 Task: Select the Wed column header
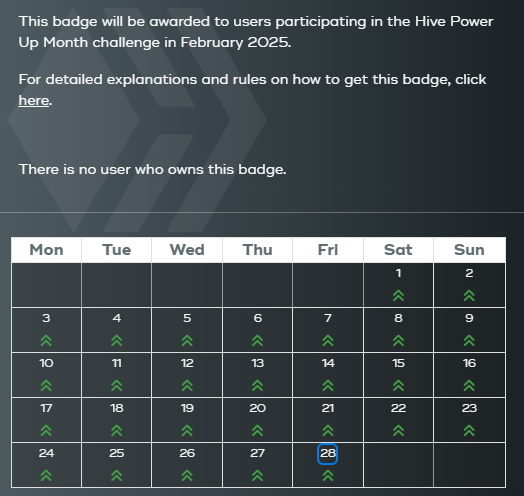click(x=187, y=250)
